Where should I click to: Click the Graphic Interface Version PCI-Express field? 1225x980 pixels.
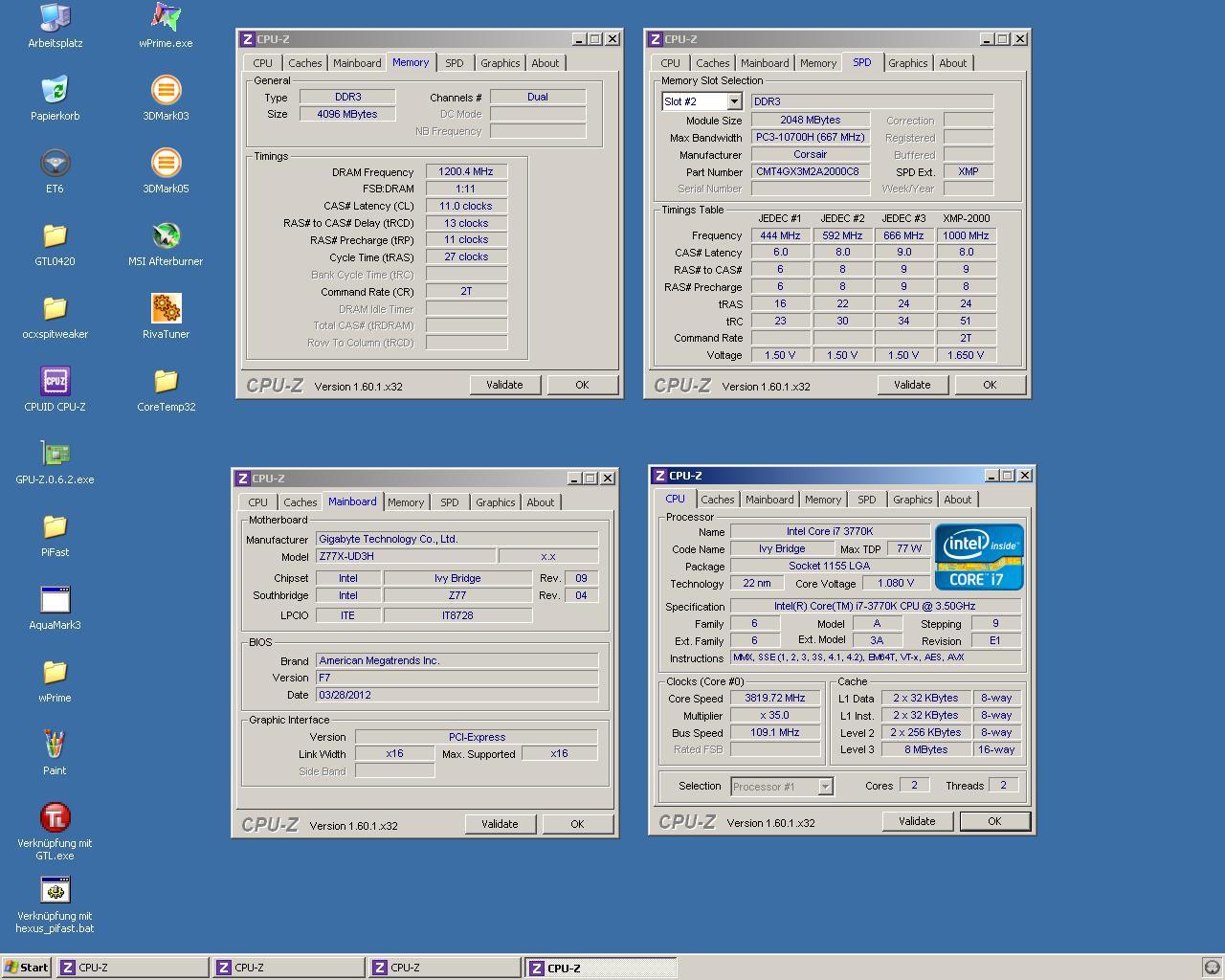(x=477, y=738)
